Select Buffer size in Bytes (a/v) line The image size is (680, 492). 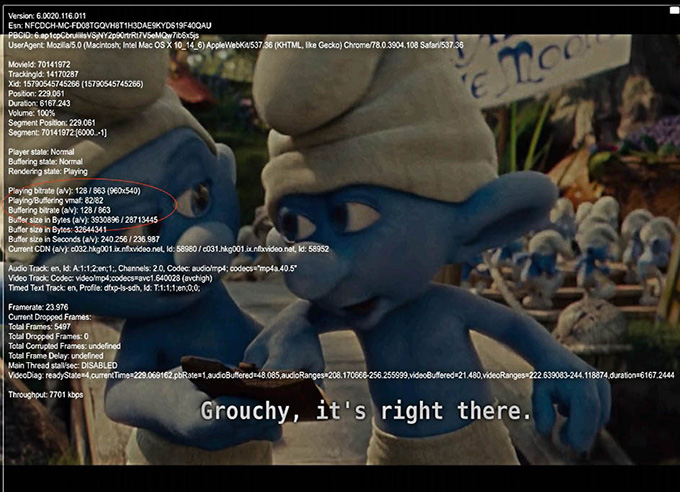pyautogui.click(x=83, y=220)
